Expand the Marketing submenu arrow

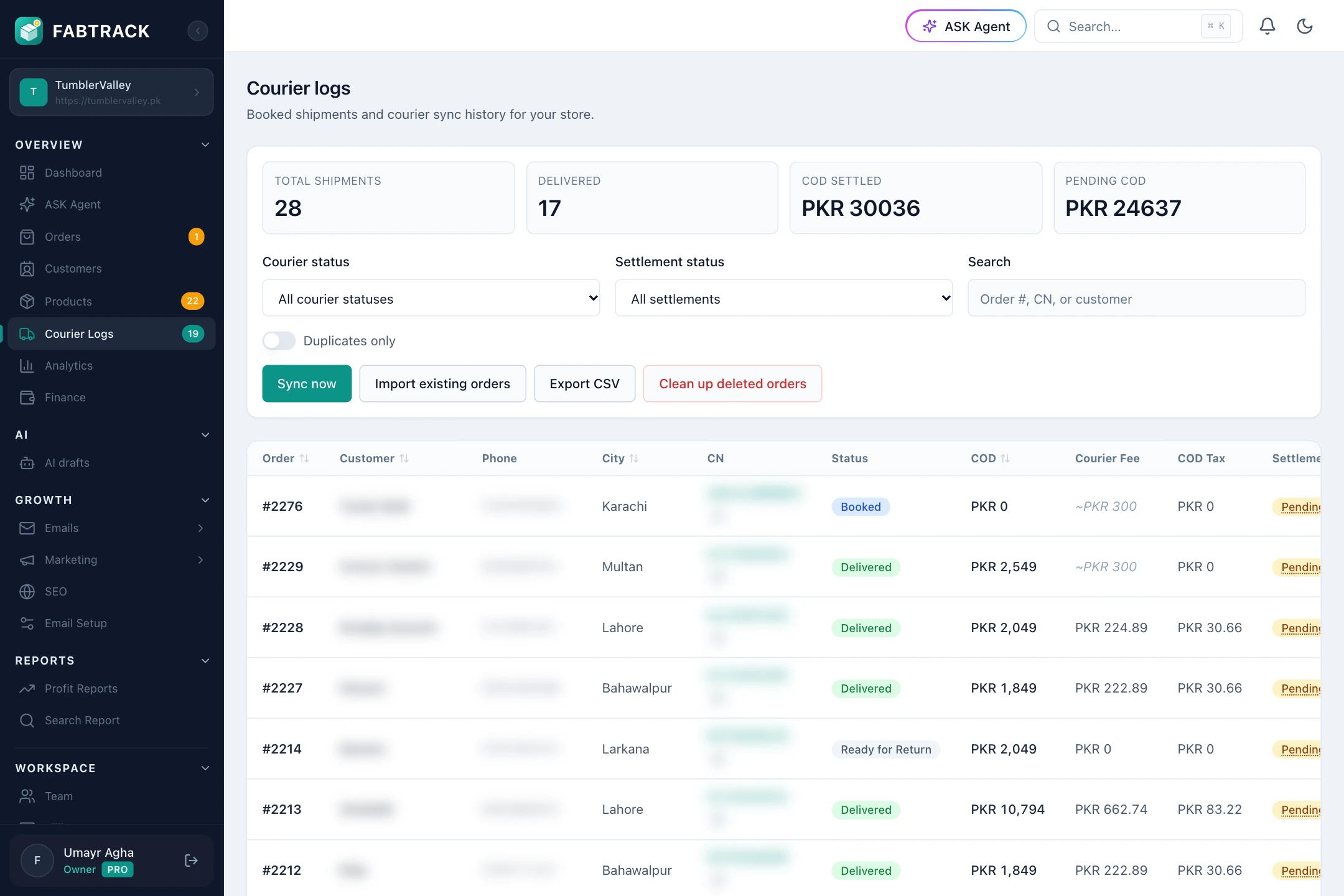pos(200,560)
